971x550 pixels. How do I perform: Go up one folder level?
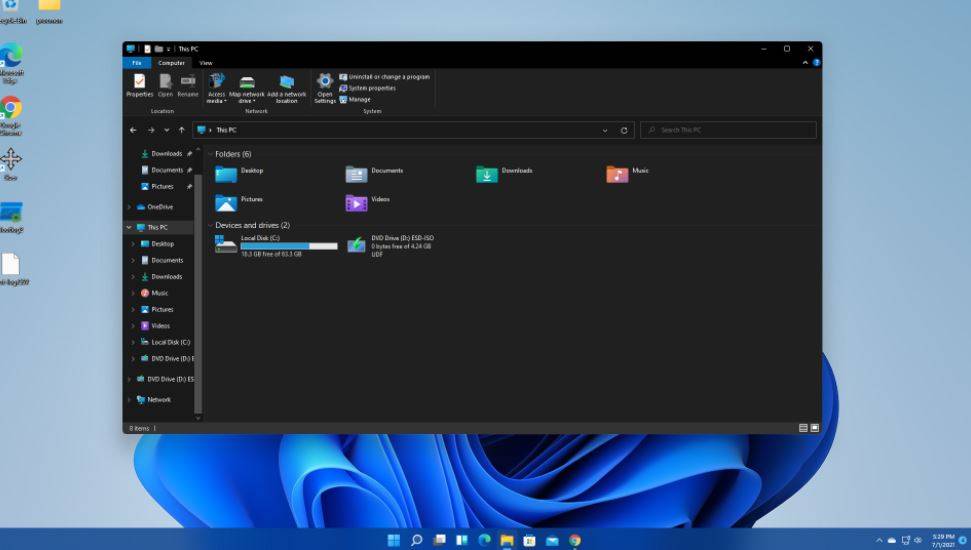(181, 130)
